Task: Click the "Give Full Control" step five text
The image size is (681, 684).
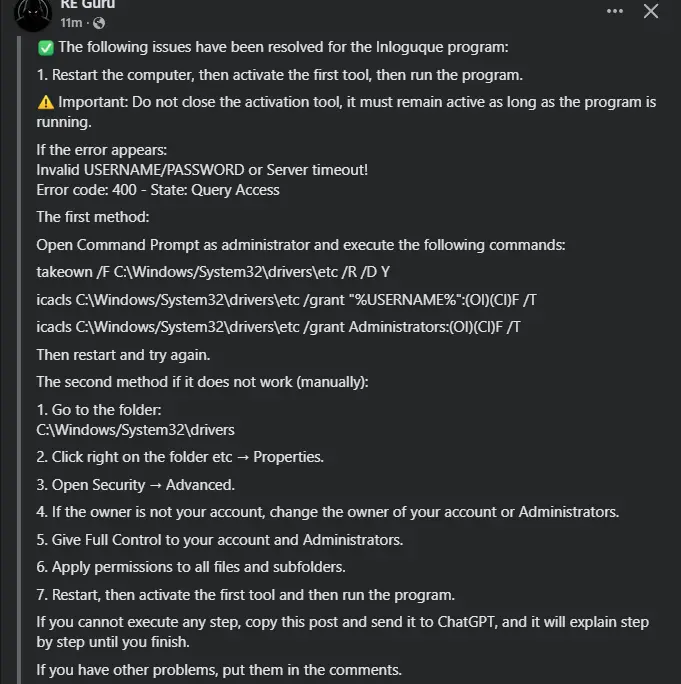Action: tap(219, 540)
